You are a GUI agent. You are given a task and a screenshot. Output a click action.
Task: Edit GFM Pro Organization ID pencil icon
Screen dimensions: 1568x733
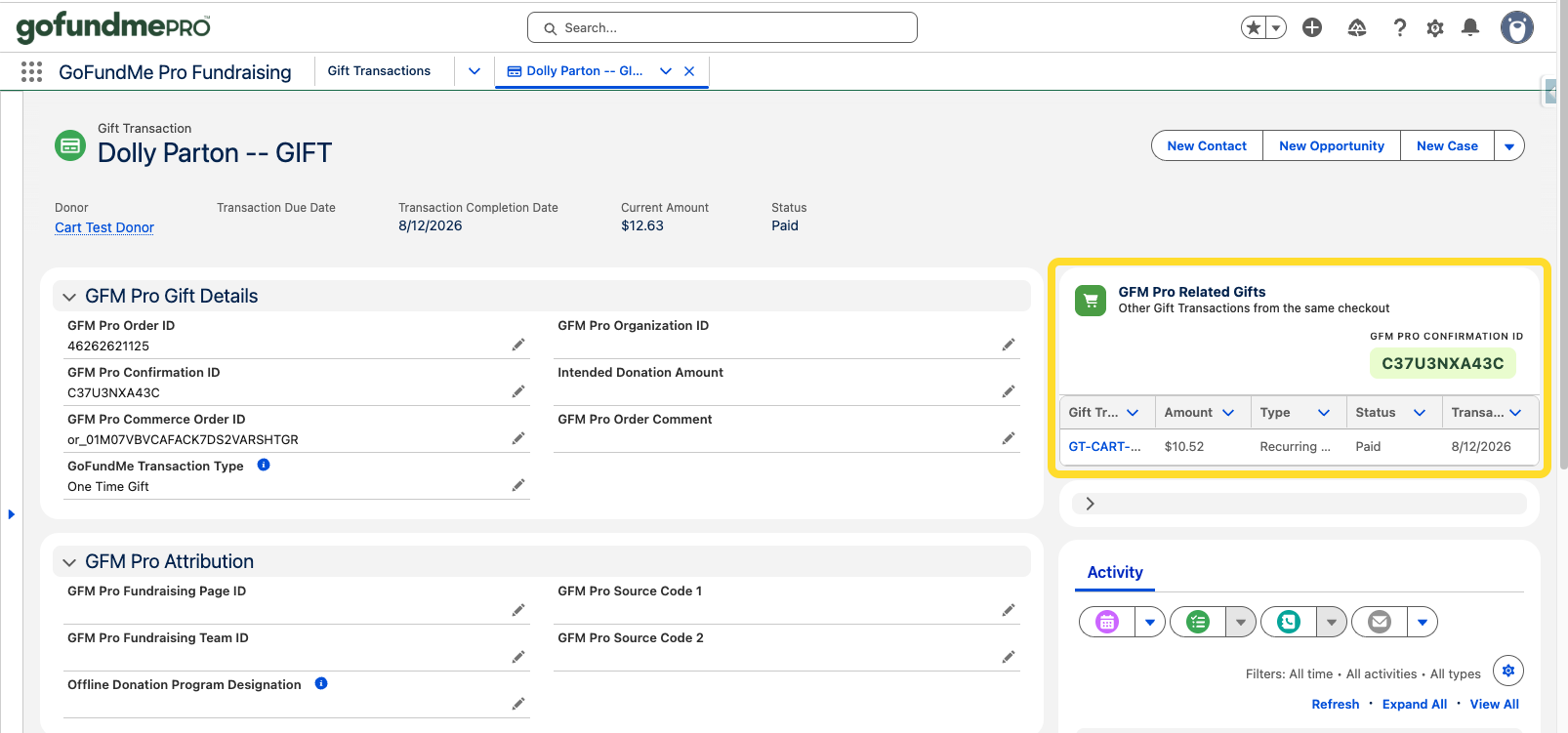1009,345
